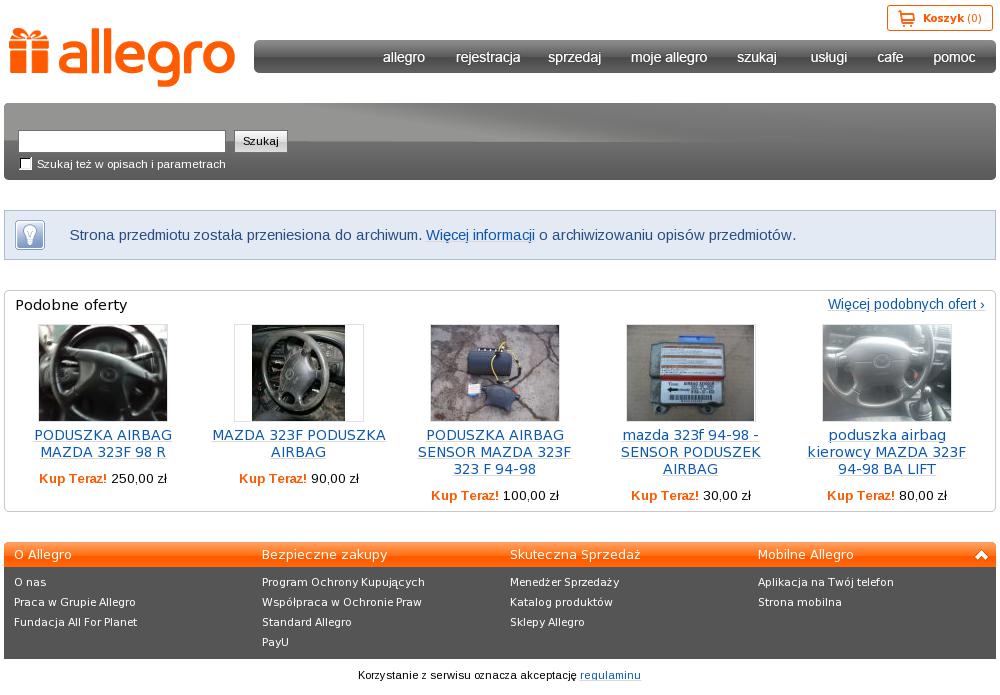Click the 90,00 zł price
1000x695 pixels.
(x=335, y=479)
